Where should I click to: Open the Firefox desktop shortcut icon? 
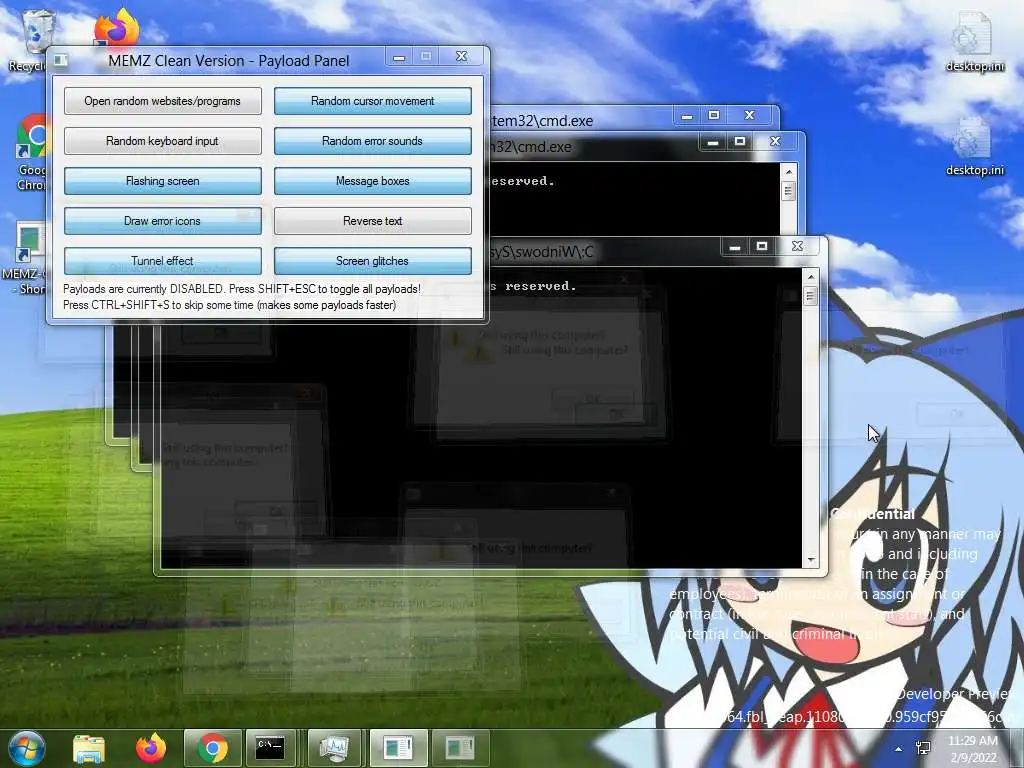coord(117,27)
